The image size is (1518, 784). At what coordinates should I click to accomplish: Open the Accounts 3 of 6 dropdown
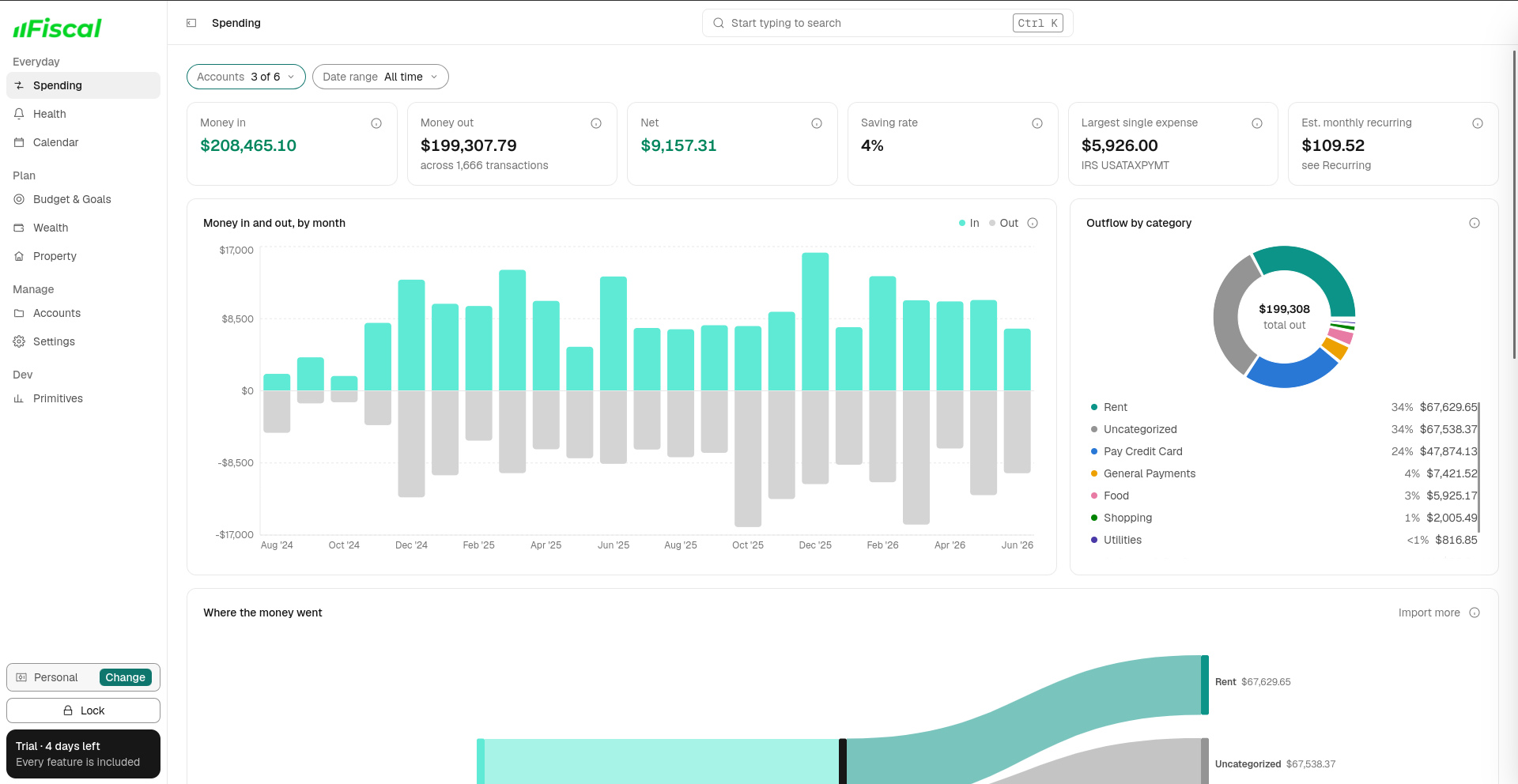tap(246, 77)
